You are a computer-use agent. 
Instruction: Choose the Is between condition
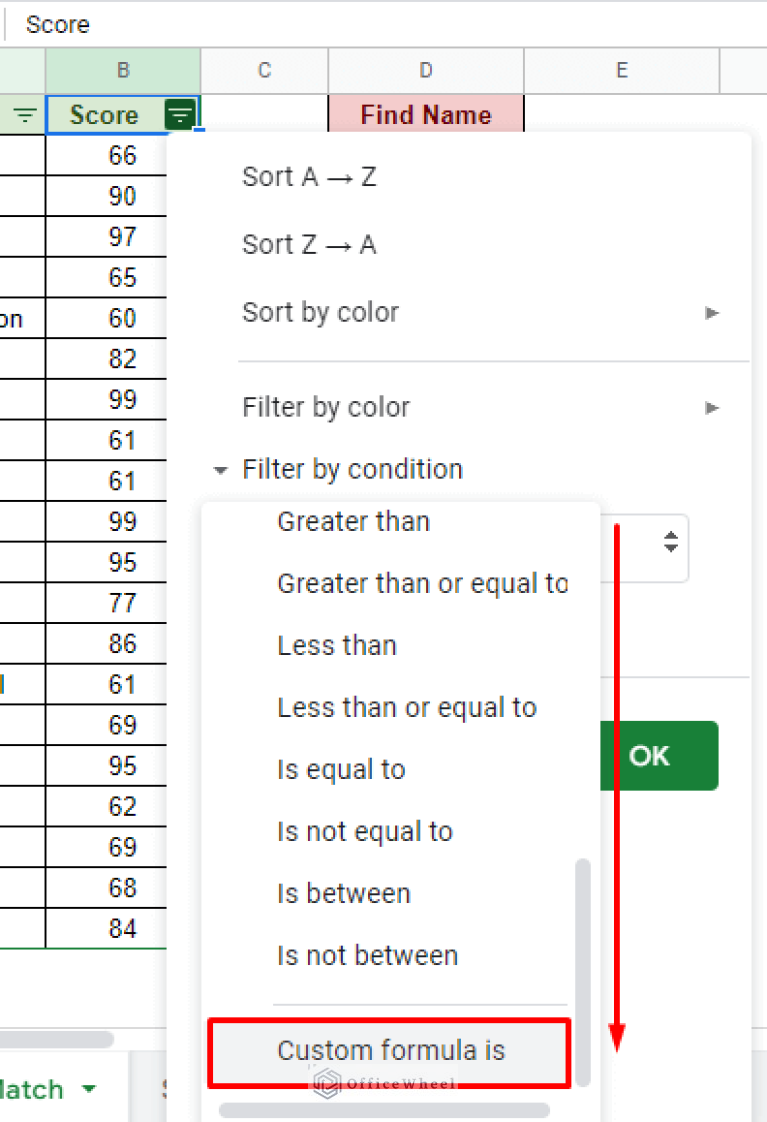click(x=343, y=893)
